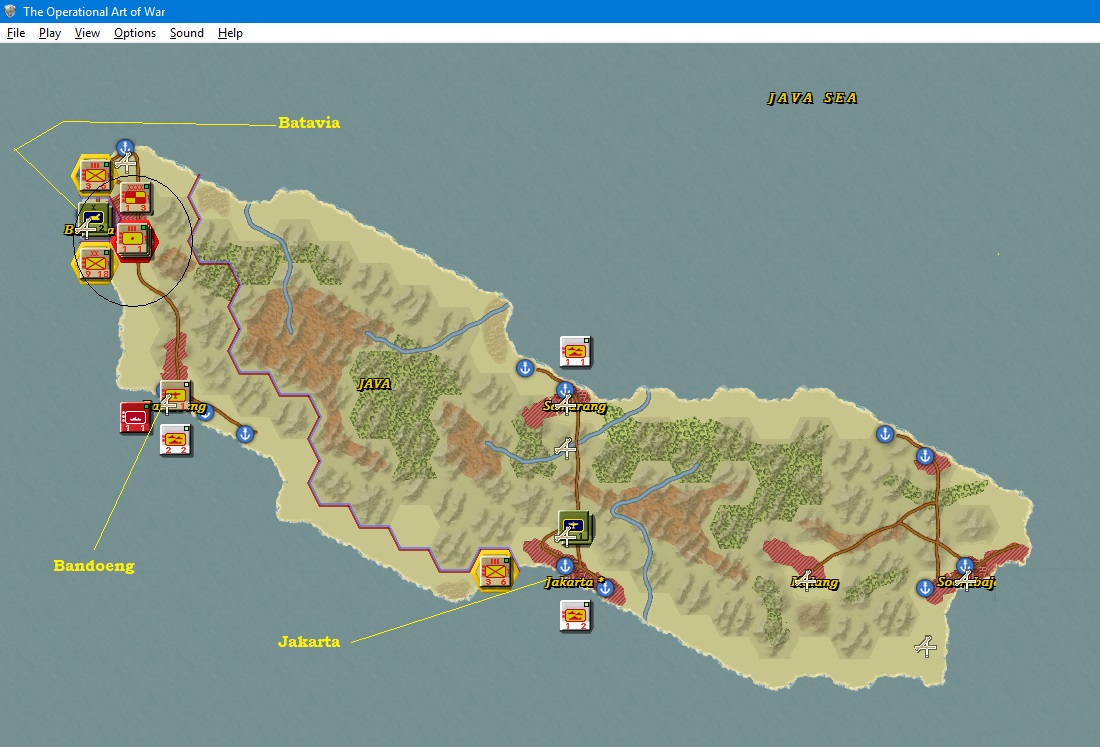Select the green air unit north of Jakarta
The height and width of the screenshot is (747, 1100).
pyautogui.click(x=575, y=527)
